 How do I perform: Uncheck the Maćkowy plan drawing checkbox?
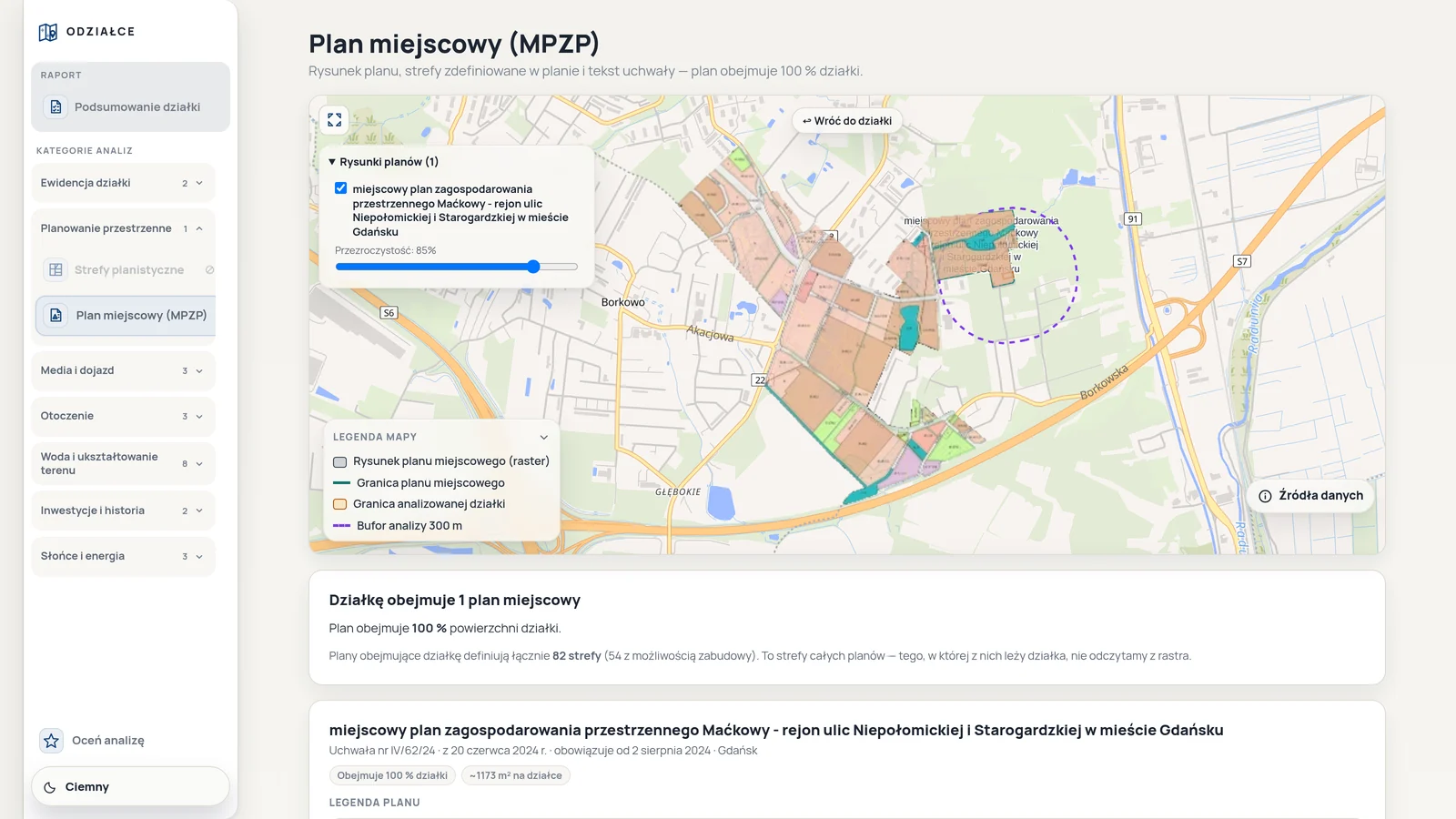341,188
